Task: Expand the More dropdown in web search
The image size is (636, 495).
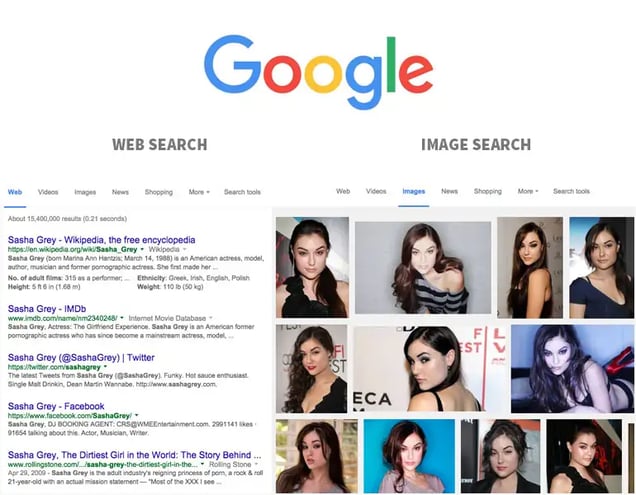Action: click(199, 192)
